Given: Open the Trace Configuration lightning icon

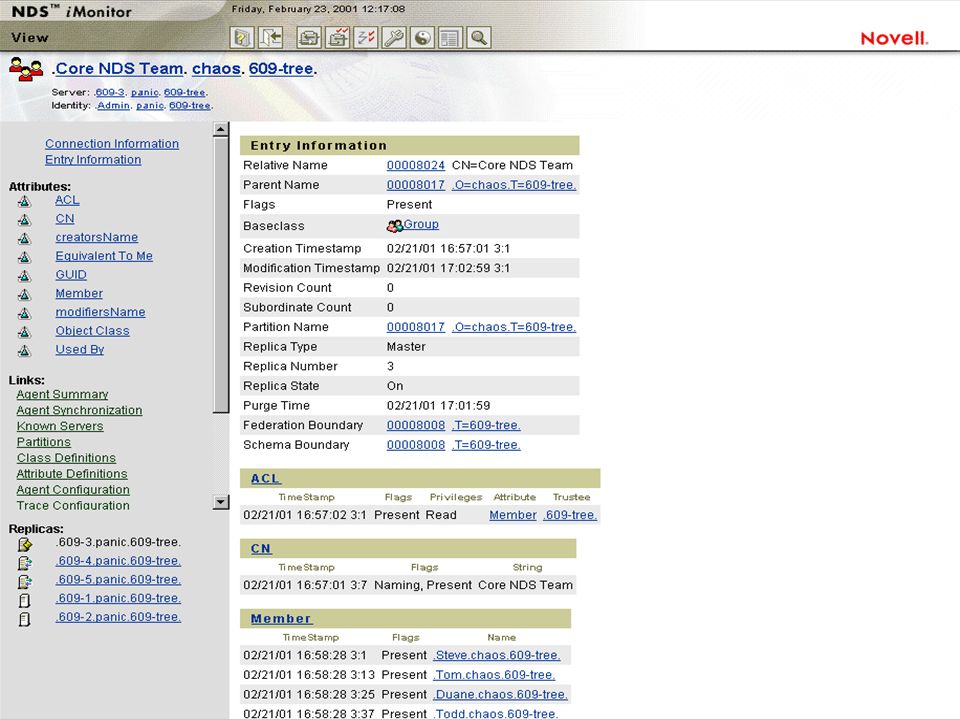Looking at the screenshot, I should pos(366,38).
